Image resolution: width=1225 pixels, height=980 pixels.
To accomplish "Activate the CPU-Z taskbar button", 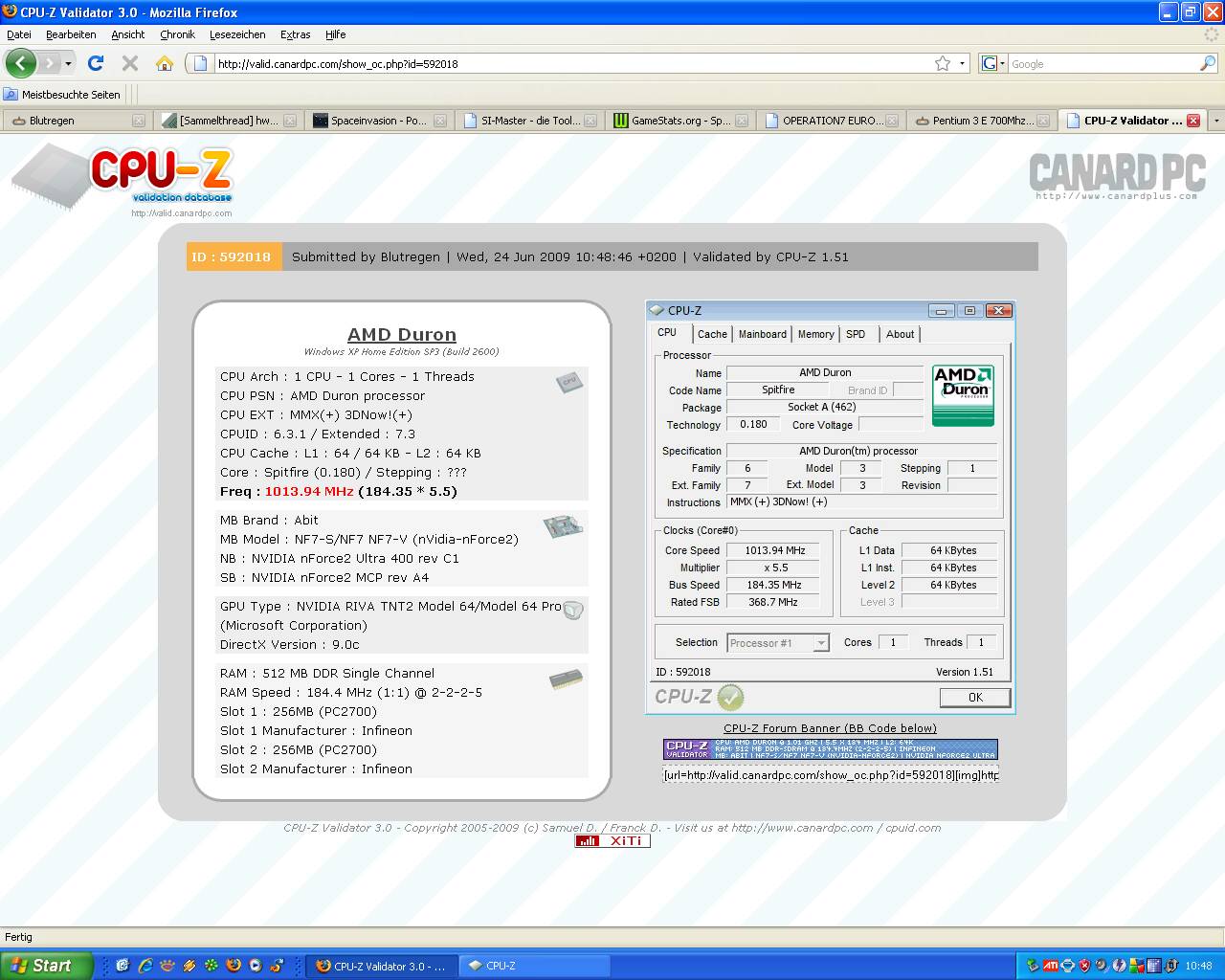I will pos(534,966).
